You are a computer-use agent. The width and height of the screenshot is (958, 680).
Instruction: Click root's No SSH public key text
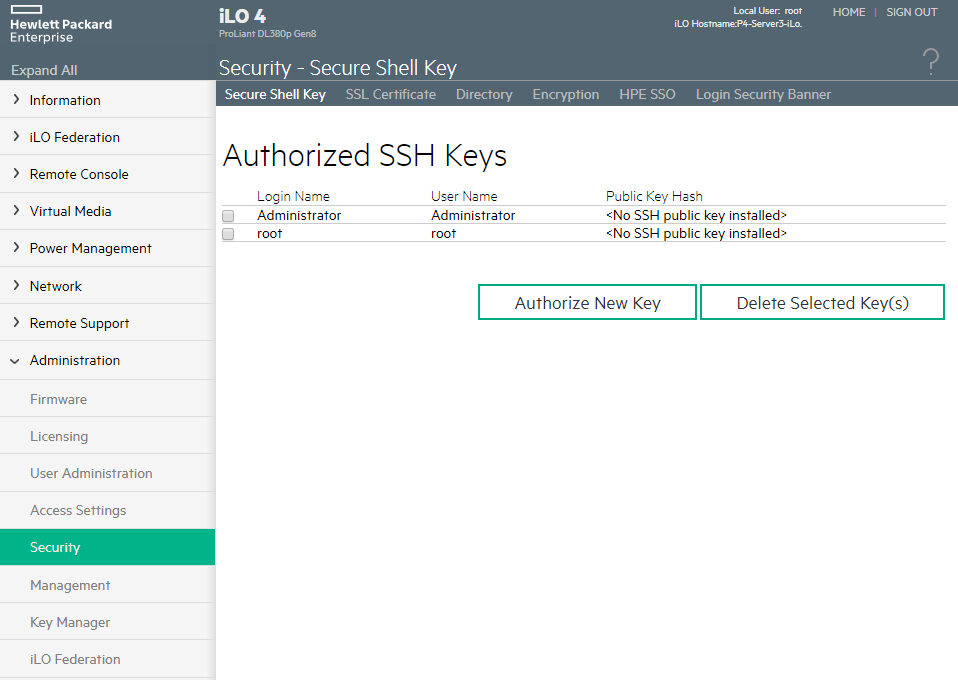696,233
